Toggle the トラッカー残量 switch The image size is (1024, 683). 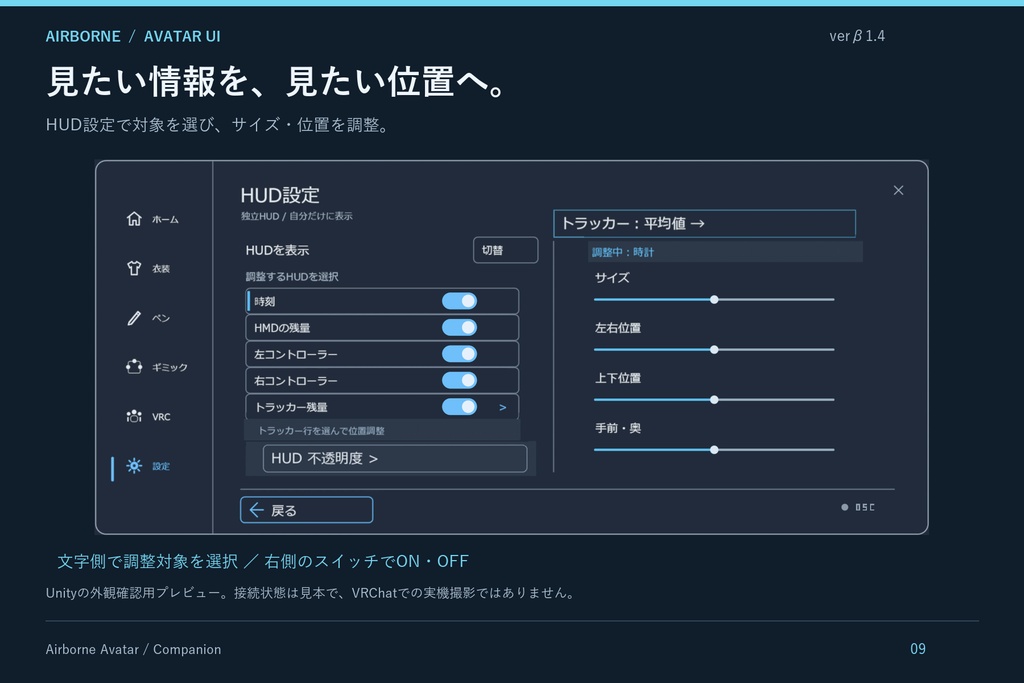459,407
